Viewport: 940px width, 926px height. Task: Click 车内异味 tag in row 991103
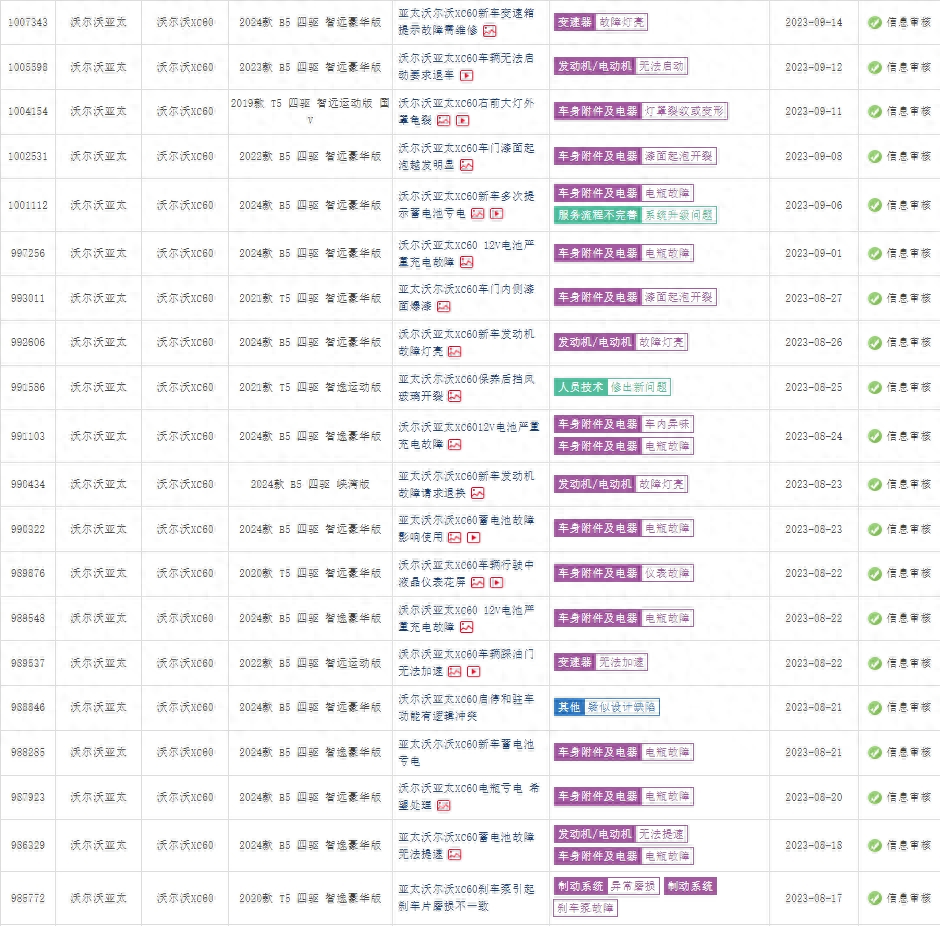(667, 424)
